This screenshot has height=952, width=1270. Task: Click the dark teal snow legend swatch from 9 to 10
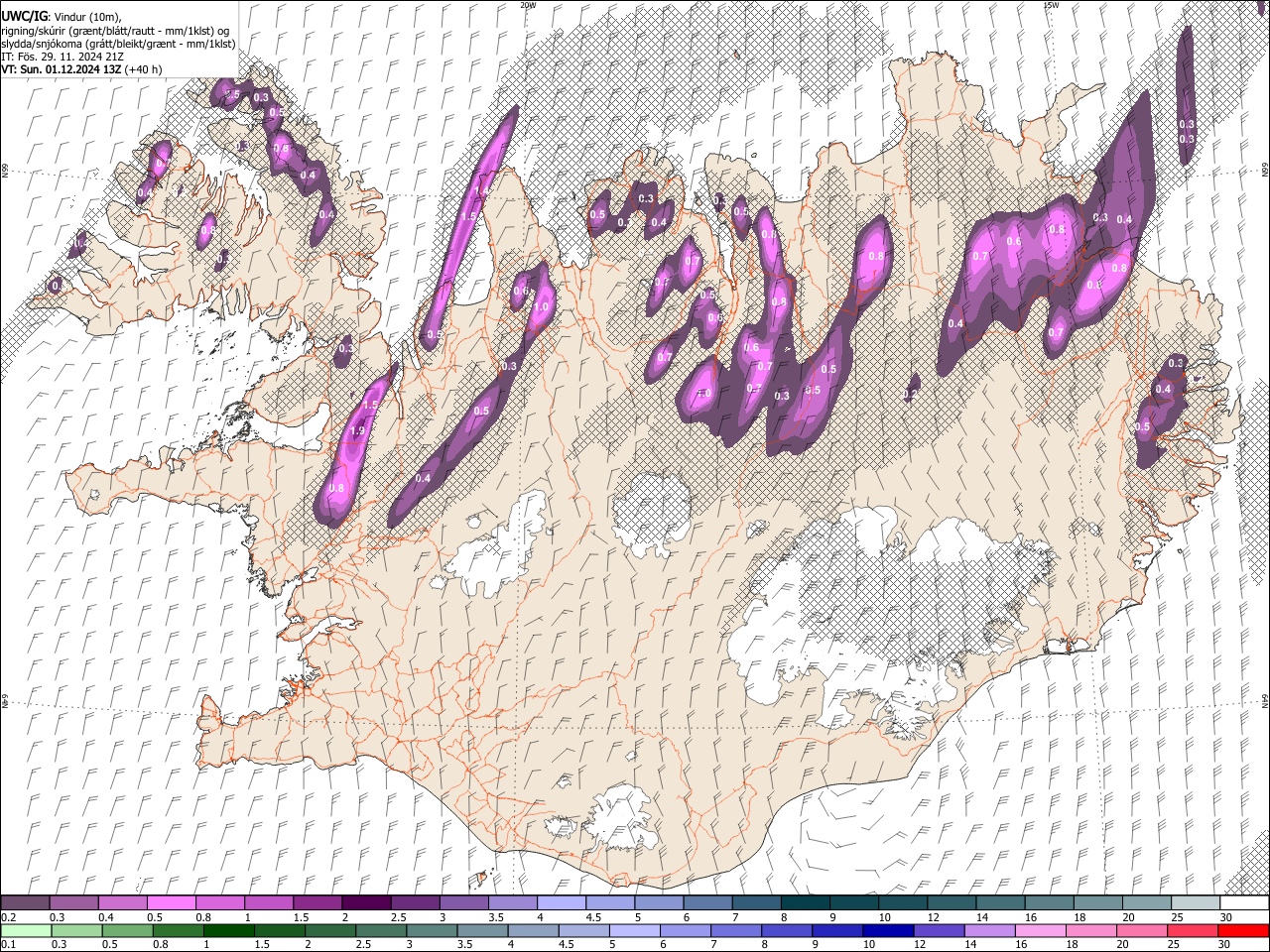[854, 902]
